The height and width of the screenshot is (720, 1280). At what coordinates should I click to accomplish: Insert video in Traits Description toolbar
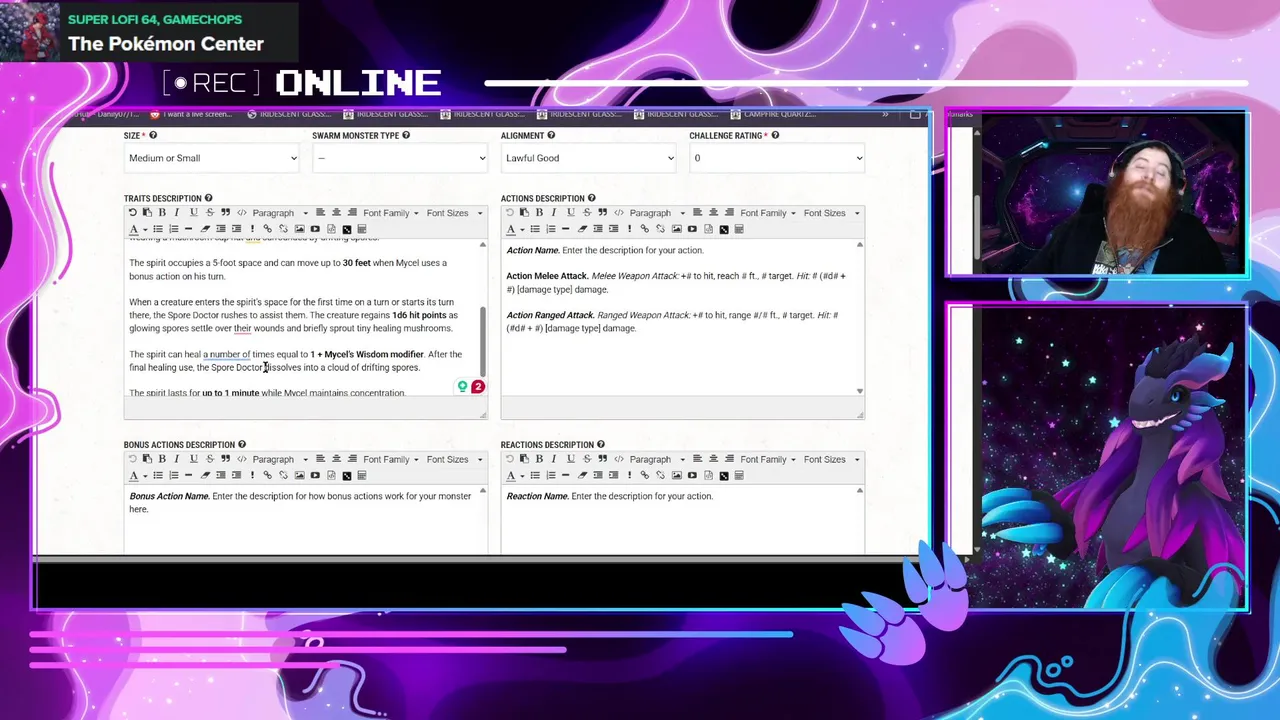315,229
